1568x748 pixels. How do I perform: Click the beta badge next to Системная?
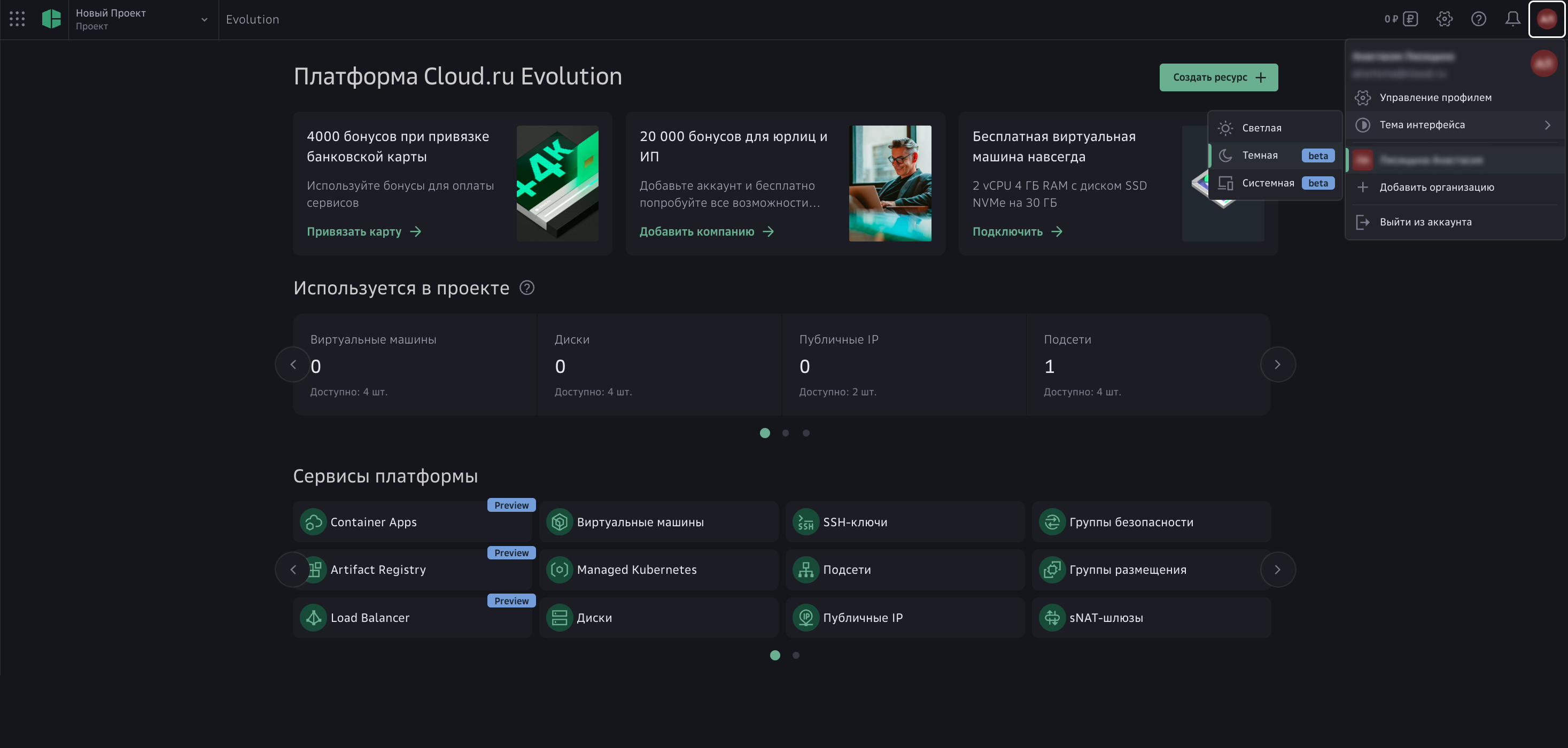click(x=1318, y=183)
